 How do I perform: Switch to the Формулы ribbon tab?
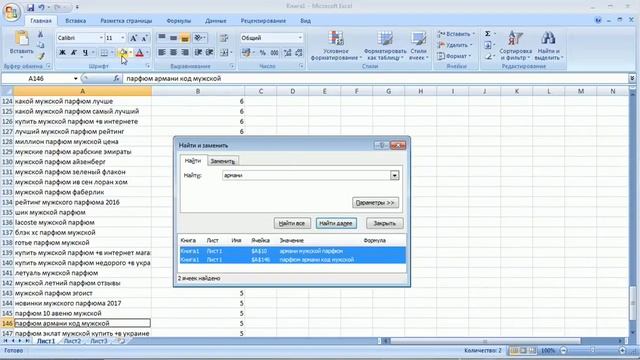pos(179,21)
